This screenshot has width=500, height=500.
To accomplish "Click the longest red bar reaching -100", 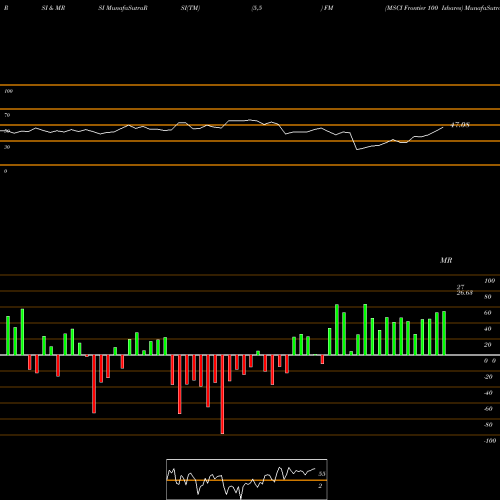I will pyautogui.click(x=222, y=394).
